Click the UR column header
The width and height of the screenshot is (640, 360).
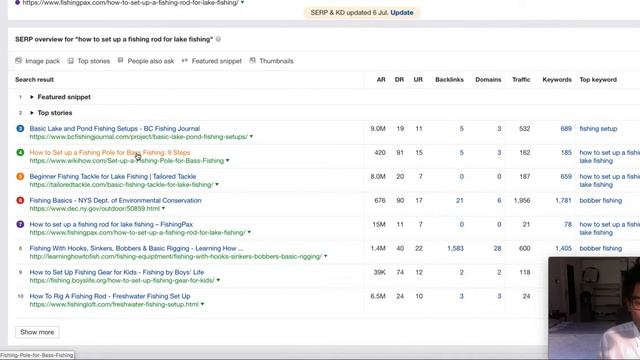pos(418,80)
